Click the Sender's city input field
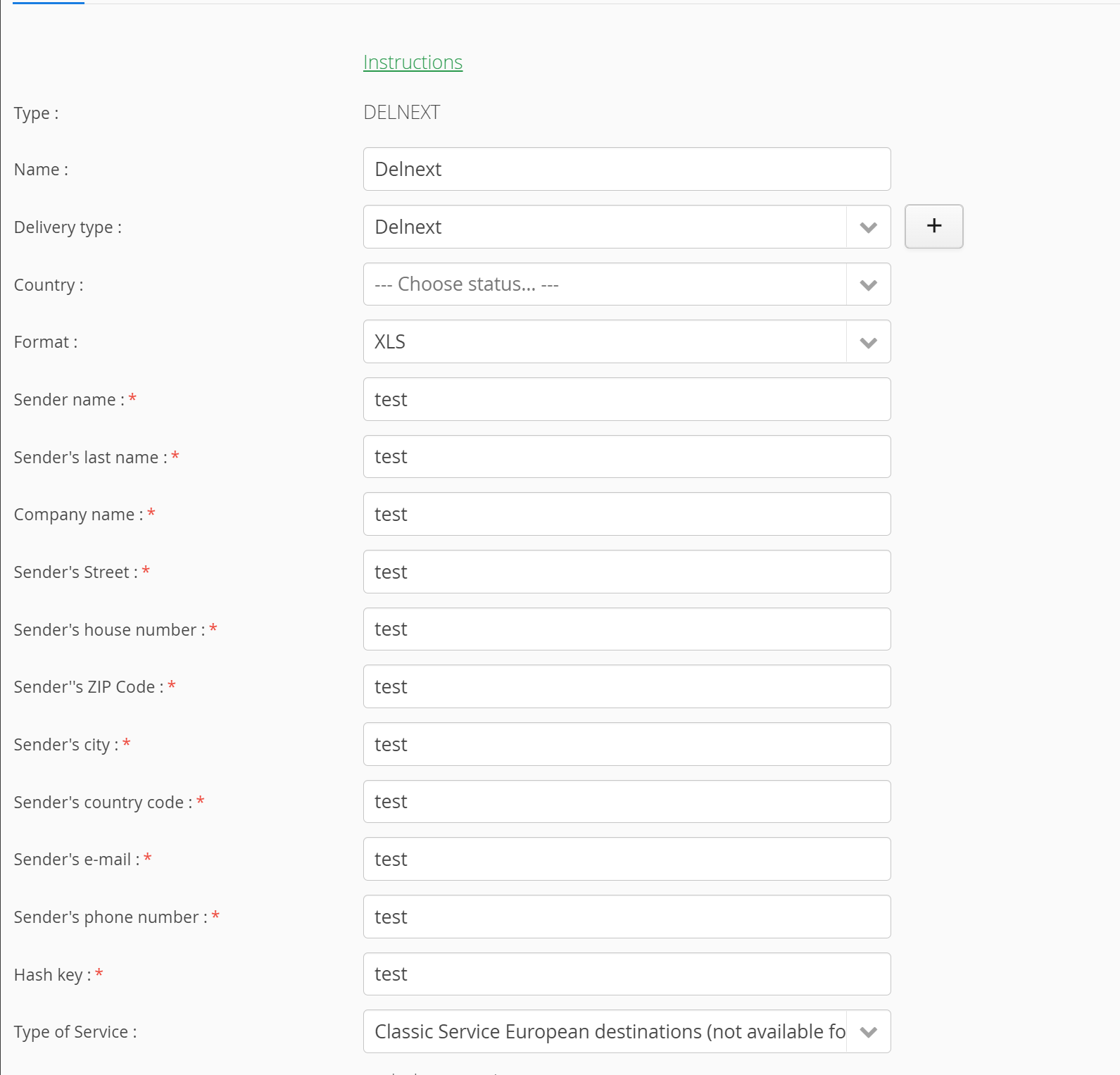 pyautogui.click(x=627, y=744)
